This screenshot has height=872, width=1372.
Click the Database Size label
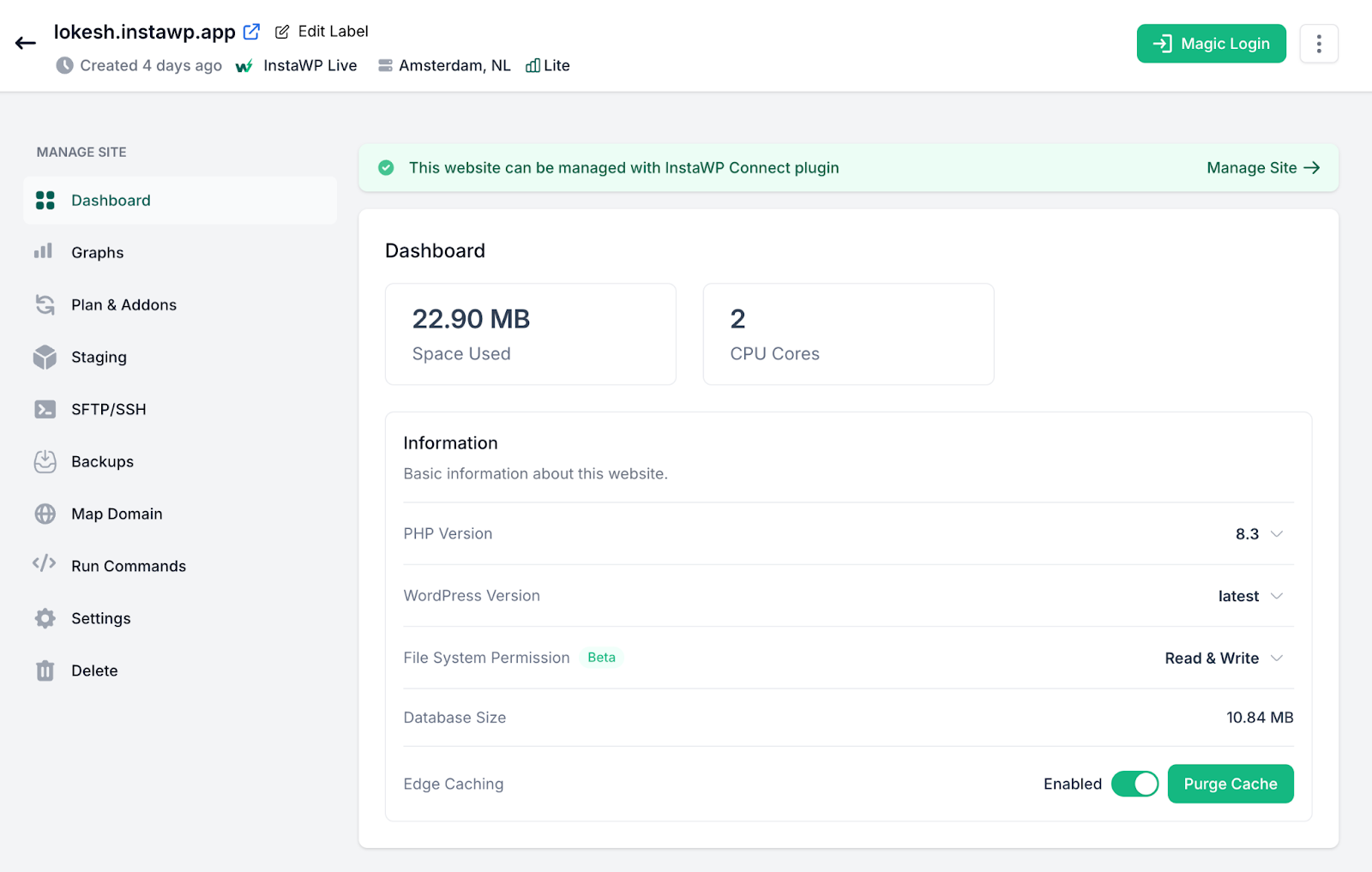point(454,718)
